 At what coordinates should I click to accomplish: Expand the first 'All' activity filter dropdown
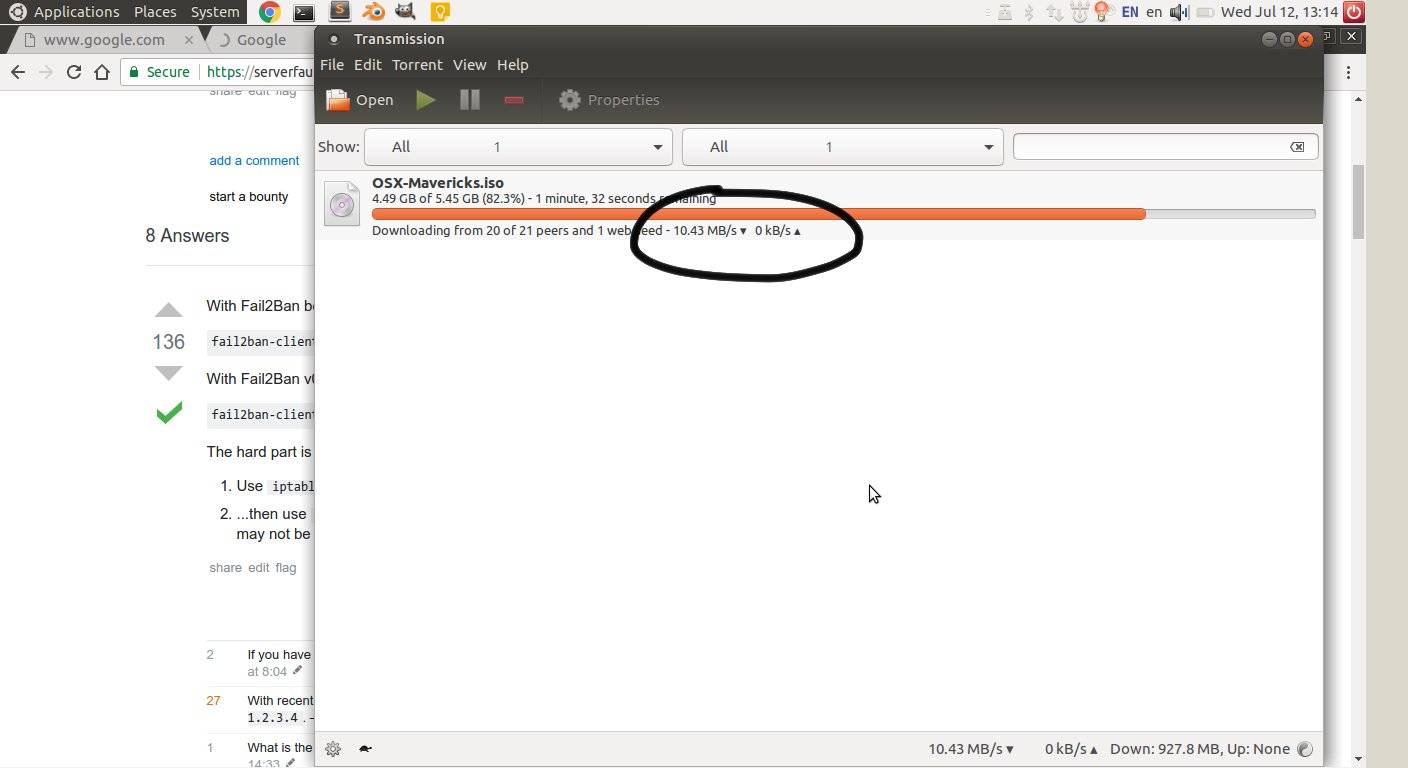[517, 147]
